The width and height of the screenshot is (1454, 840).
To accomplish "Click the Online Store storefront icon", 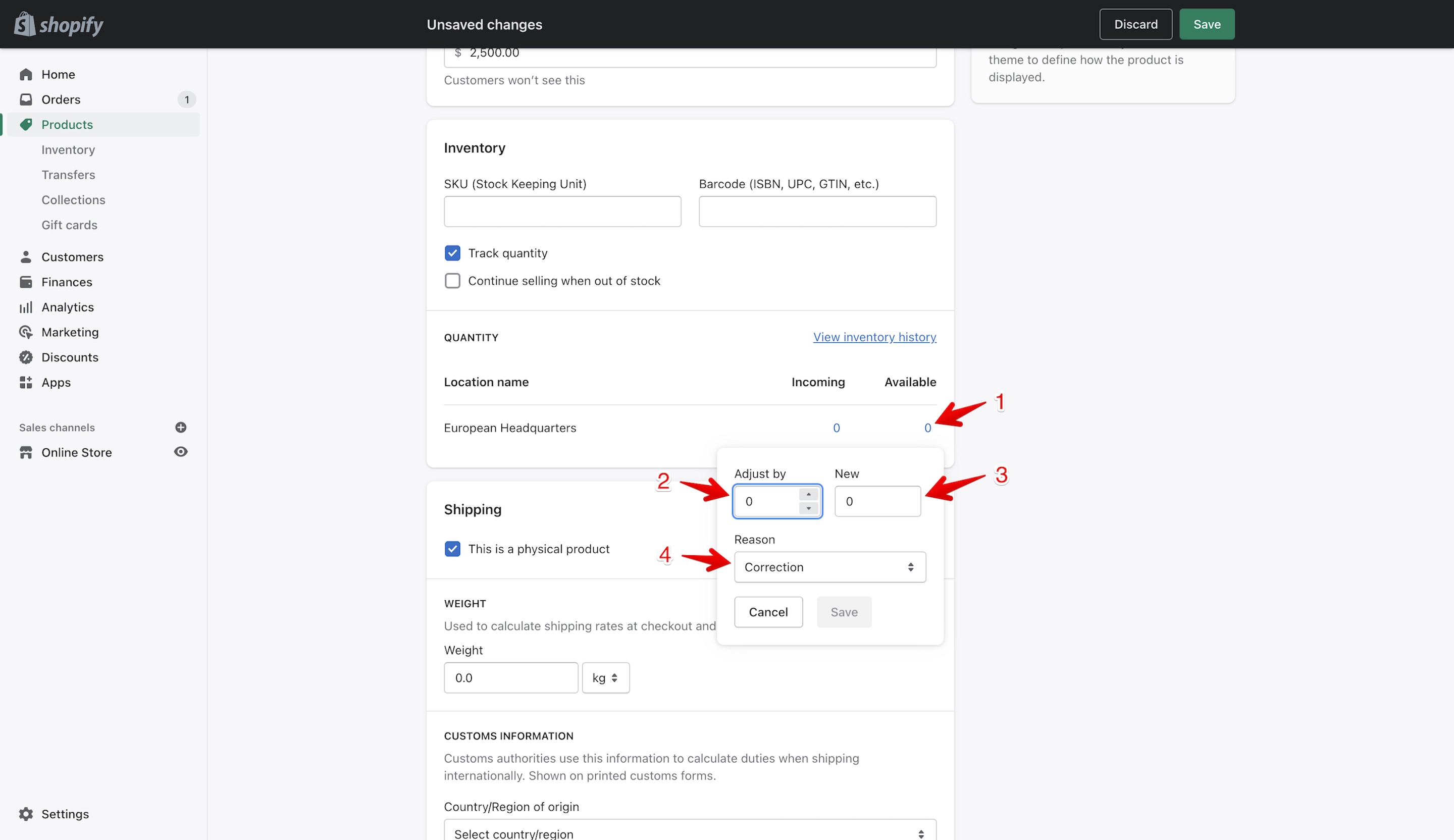I will [26, 452].
